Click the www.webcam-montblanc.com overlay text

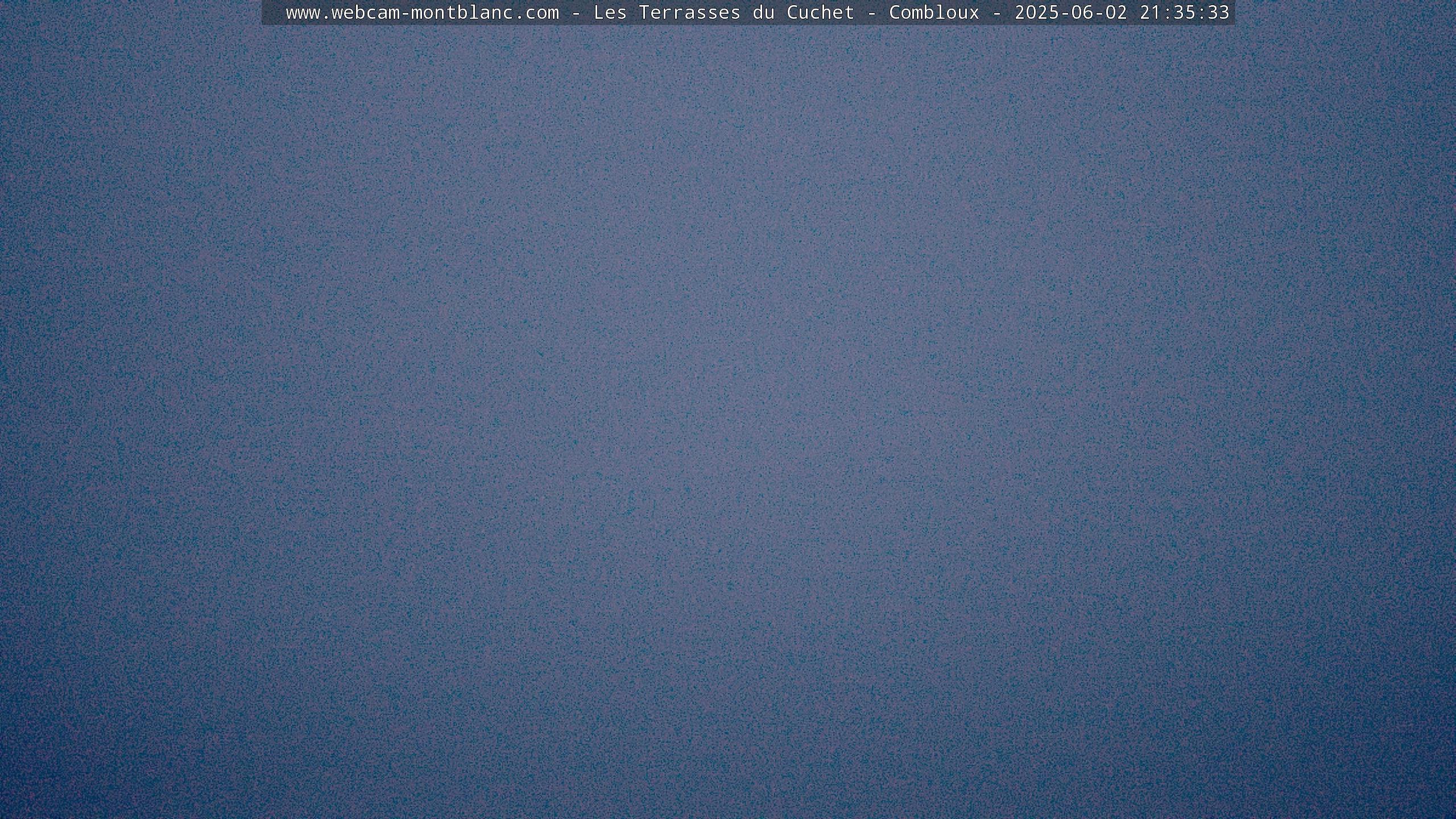click(x=423, y=13)
